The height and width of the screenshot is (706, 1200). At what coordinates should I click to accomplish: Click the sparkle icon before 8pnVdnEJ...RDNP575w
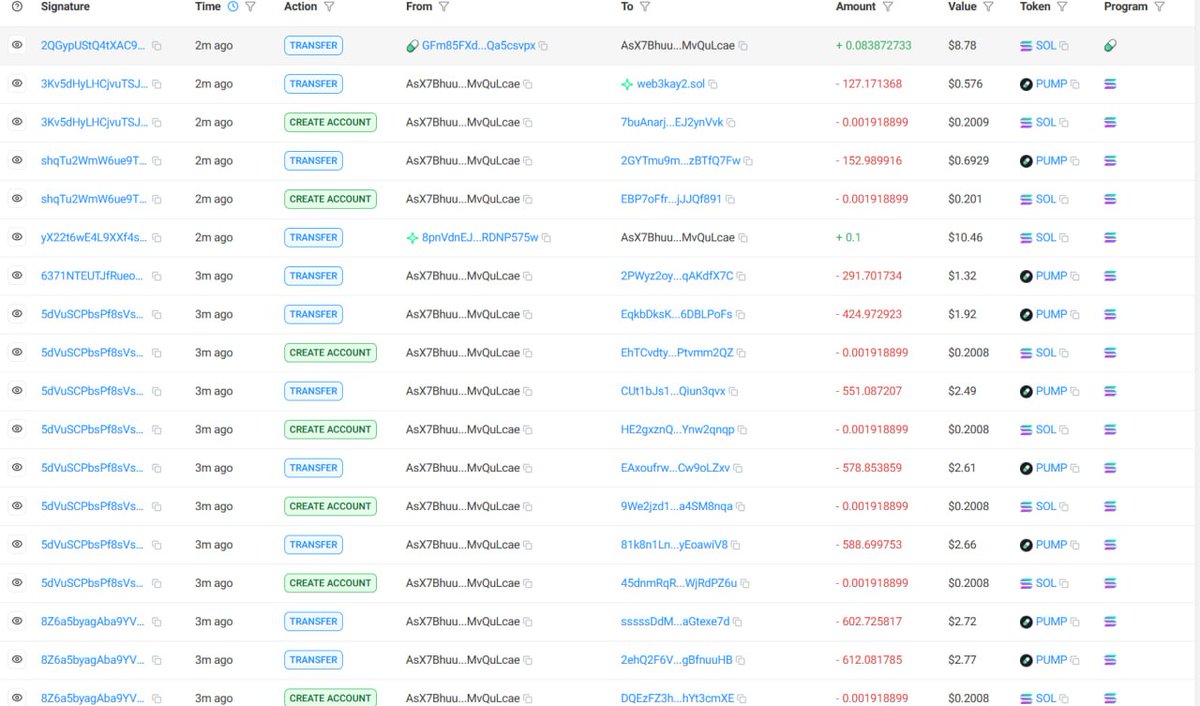[x=412, y=238]
